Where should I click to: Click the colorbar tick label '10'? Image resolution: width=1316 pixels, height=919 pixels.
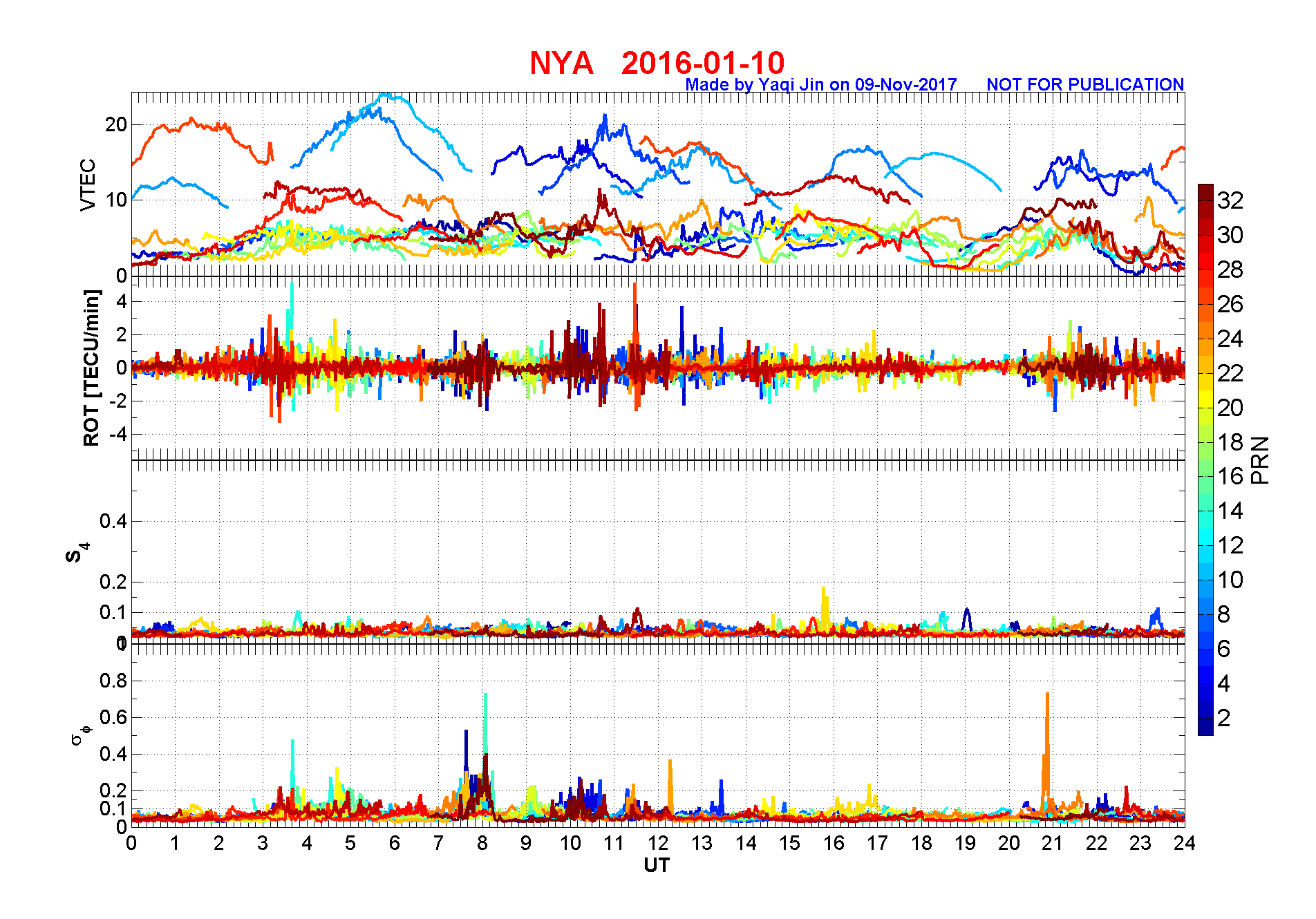point(1230,580)
